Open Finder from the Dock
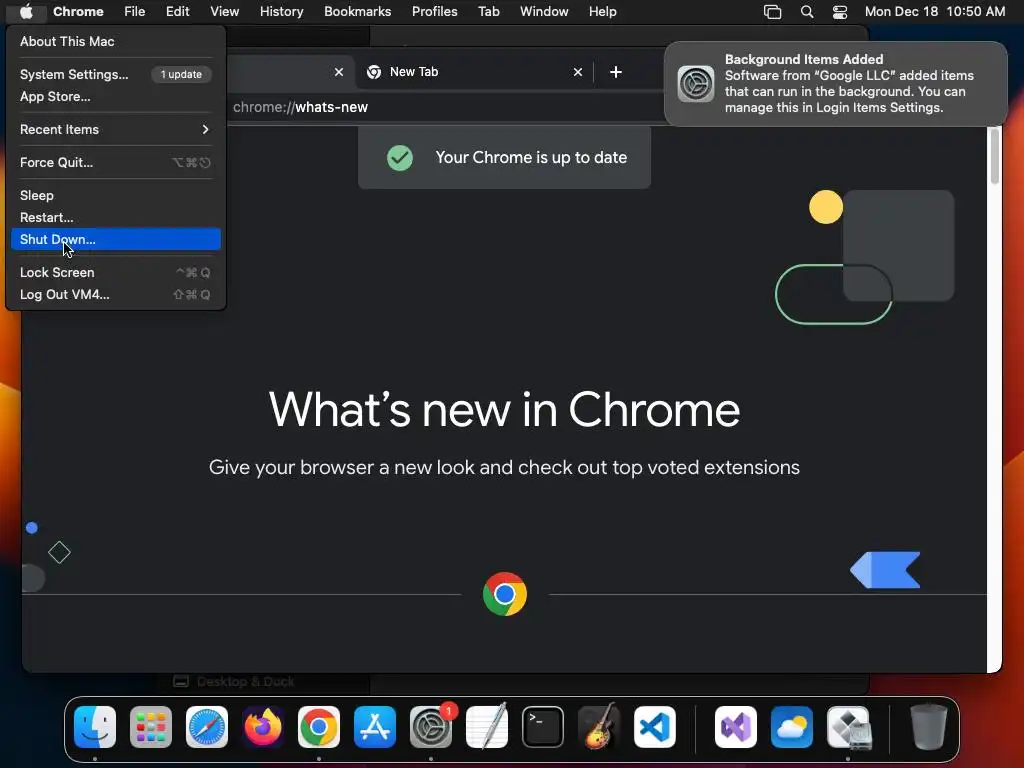This screenshot has width=1024, height=768. [95, 727]
